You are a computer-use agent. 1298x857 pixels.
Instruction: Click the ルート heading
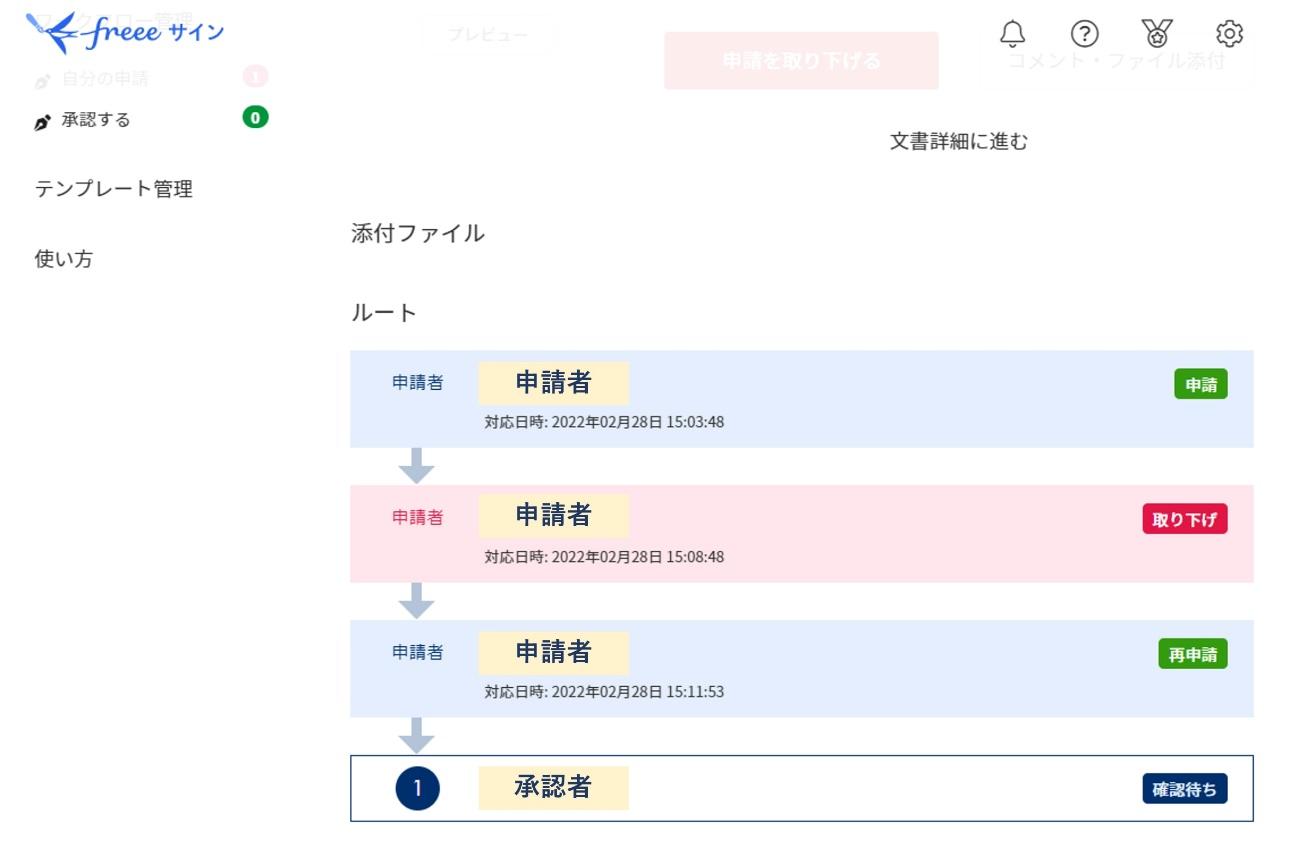pyautogui.click(x=384, y=313)
